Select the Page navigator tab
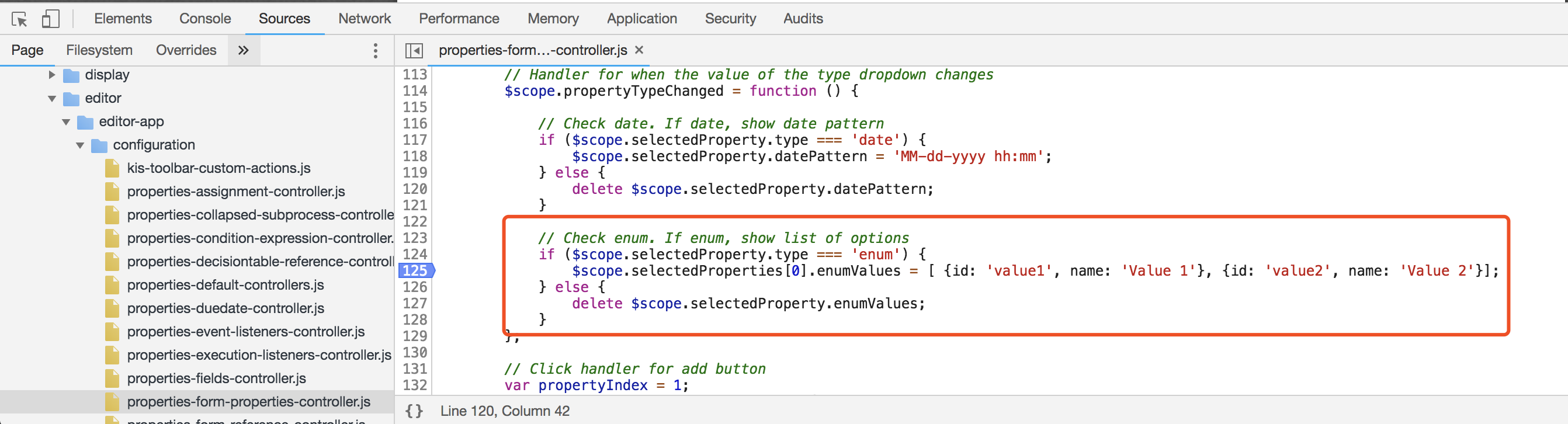 27,50
